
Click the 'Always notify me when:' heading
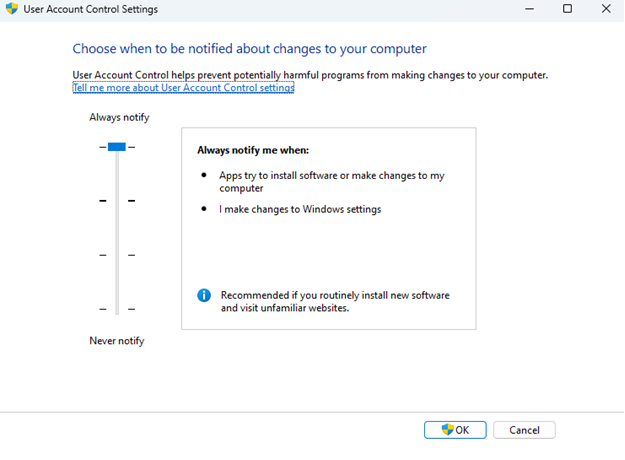pyautogui.click(x=253, y=150)
